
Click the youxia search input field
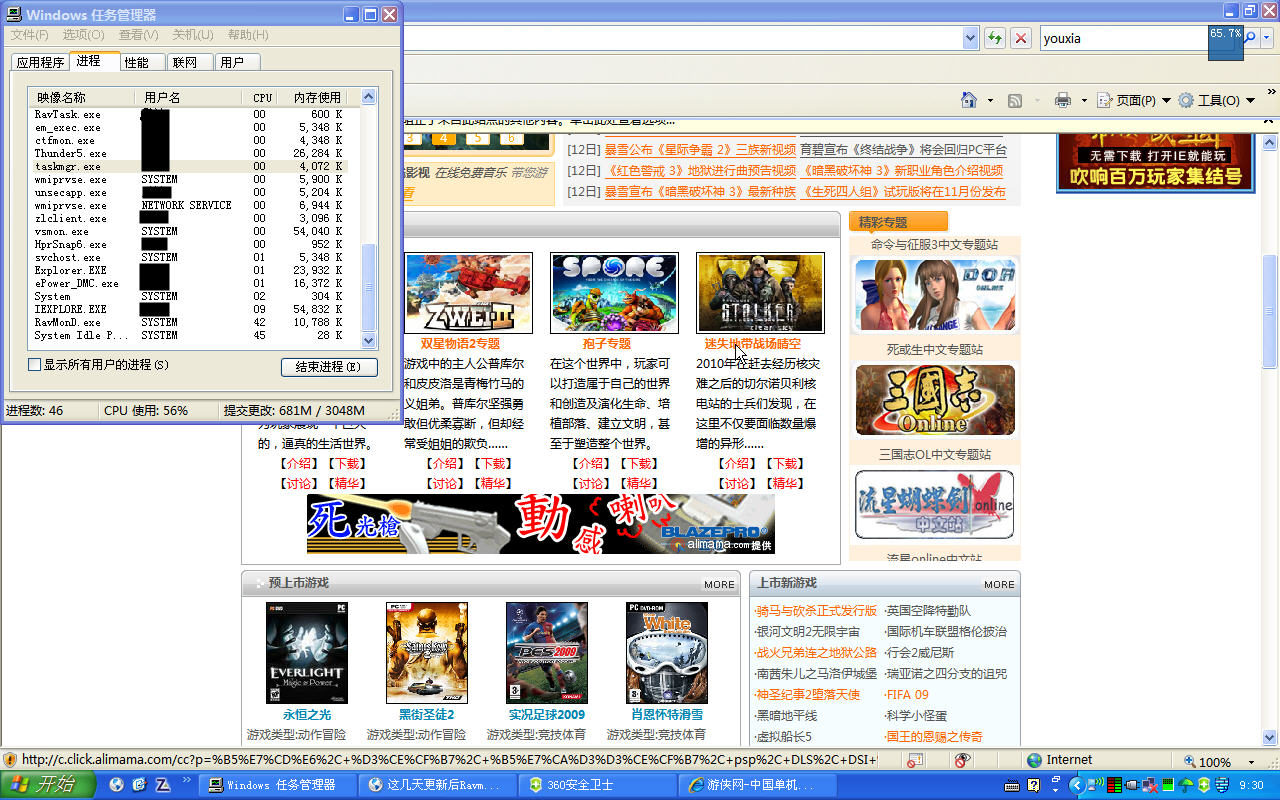(1124, 38)
